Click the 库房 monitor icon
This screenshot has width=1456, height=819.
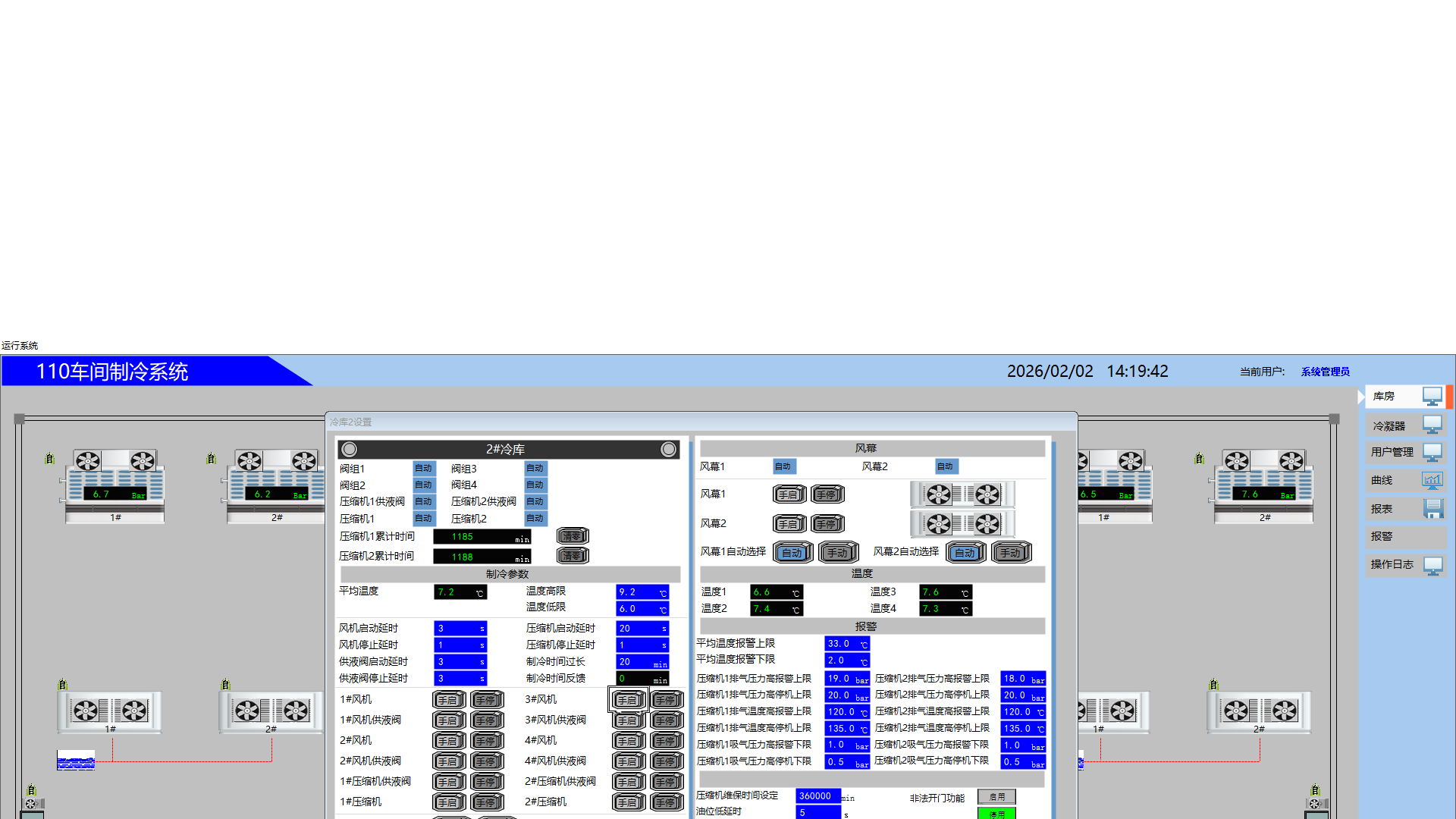[1432, 396]
